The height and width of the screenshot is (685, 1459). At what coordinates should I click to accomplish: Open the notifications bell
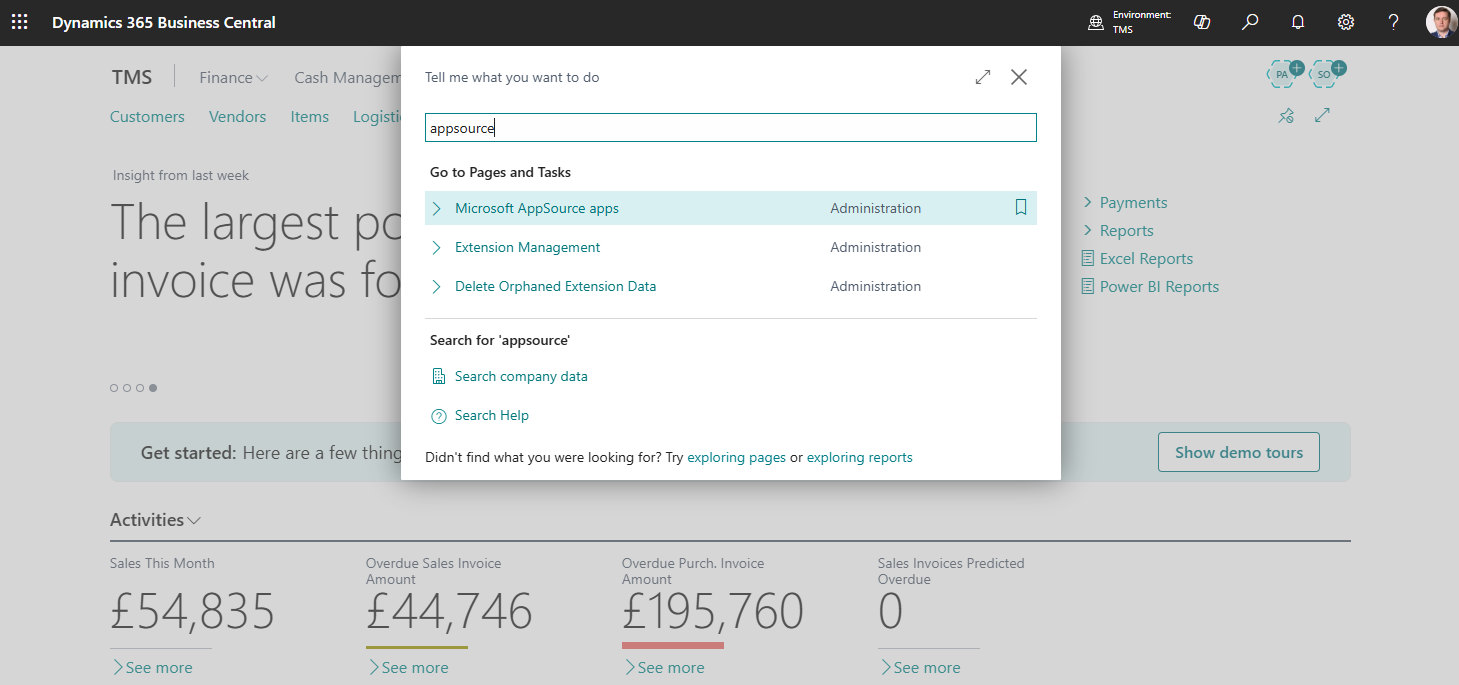click(x=1298, y=22)
